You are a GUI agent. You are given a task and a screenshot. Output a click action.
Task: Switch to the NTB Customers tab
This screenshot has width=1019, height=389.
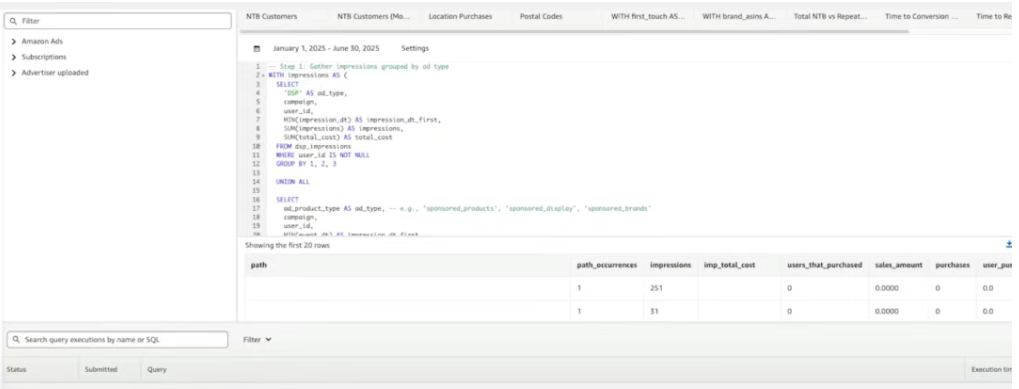tap(271, 16)
